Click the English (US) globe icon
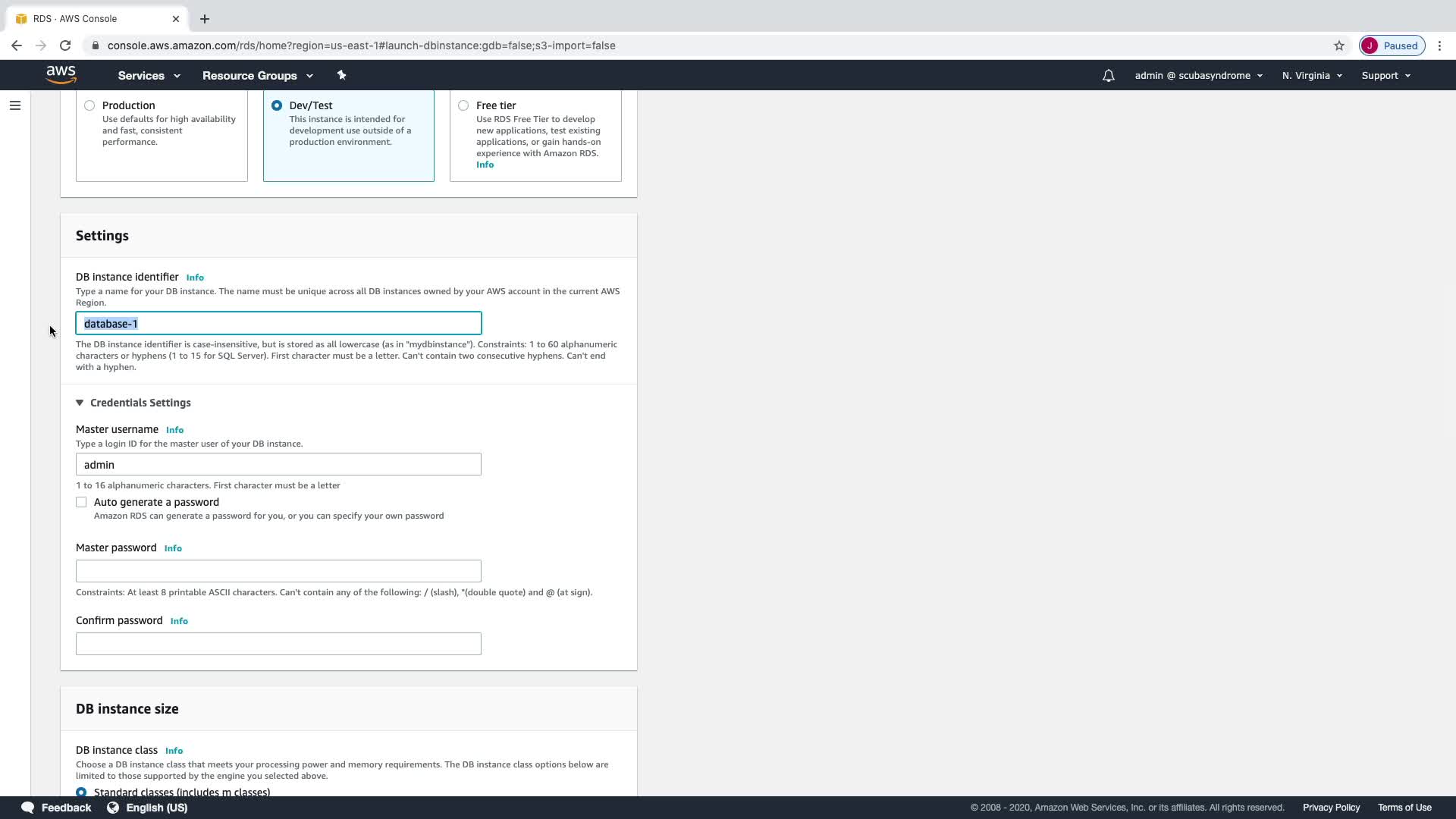 click(x=113, y=808)
